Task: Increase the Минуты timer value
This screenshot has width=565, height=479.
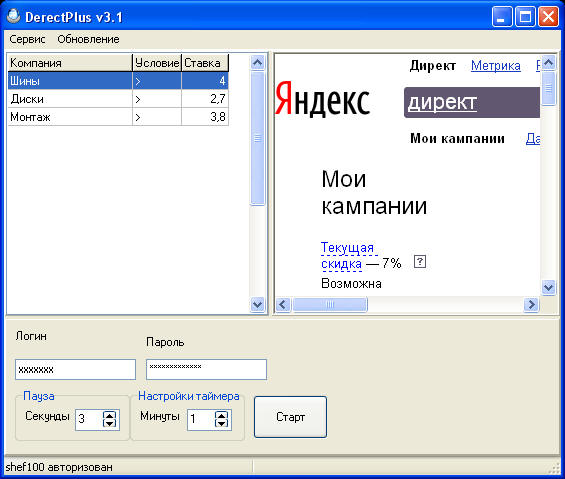Action: pyautogui.click(x=222, y=415)
